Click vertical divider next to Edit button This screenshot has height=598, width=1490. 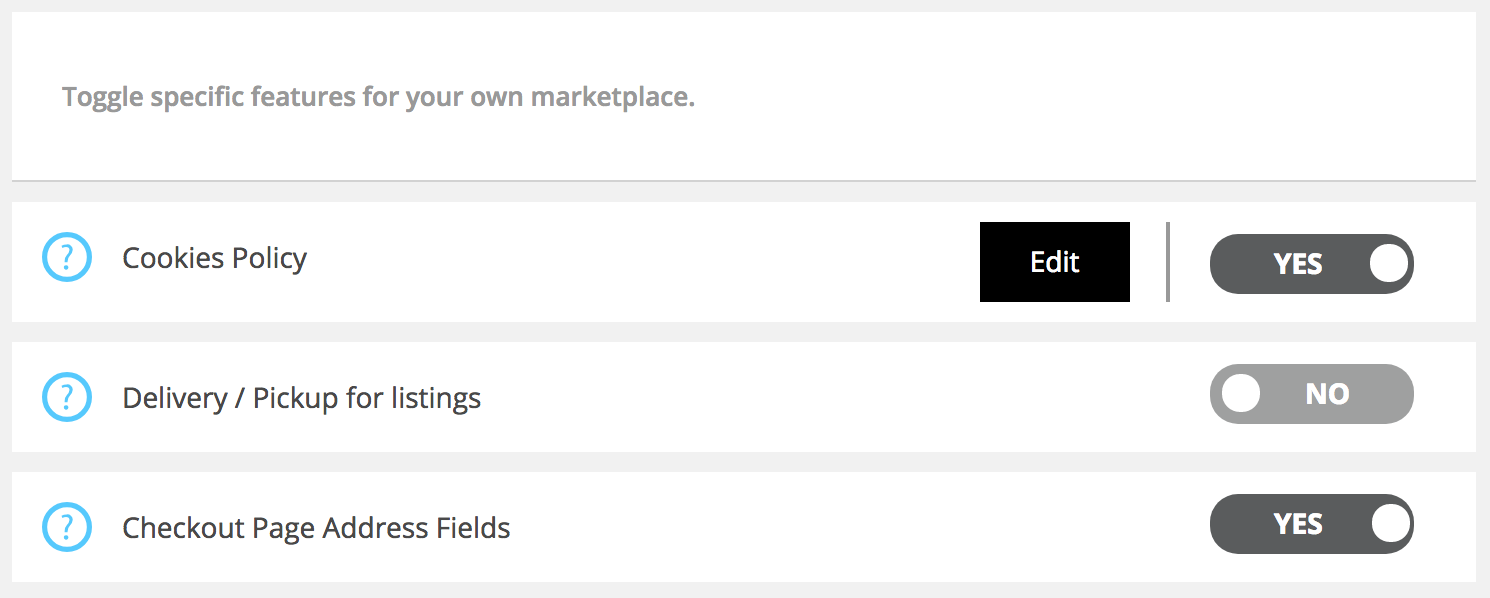pos(1167,262)
